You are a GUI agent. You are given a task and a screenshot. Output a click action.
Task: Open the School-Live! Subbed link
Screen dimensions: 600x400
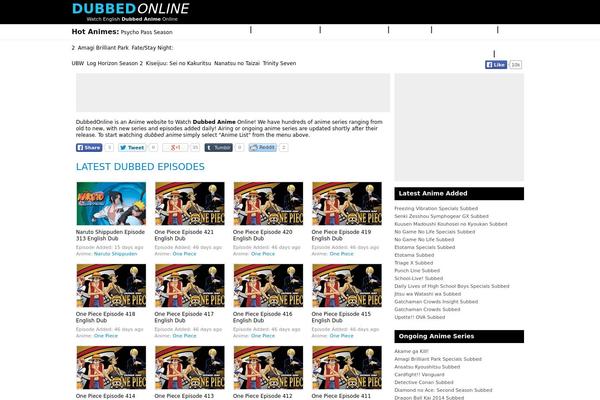coord(419,278)
